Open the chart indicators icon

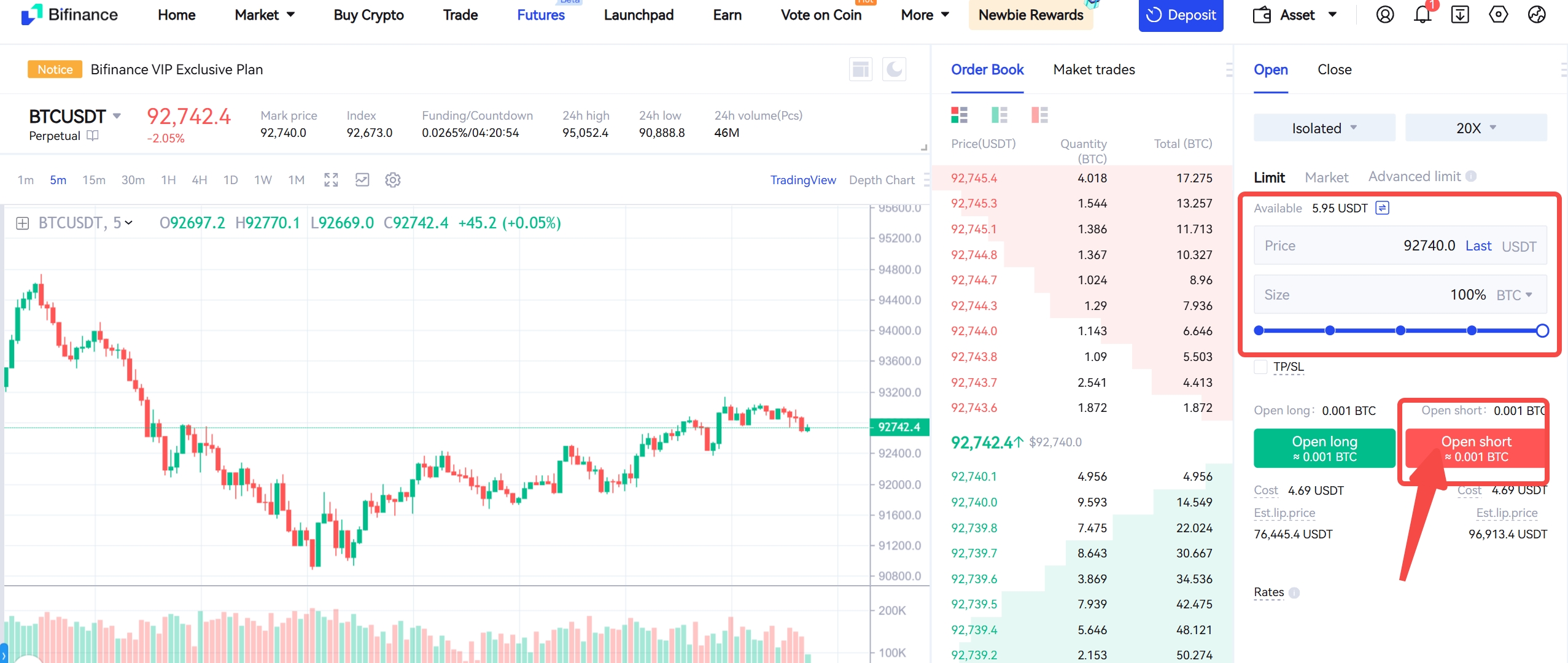click(362, 180)
